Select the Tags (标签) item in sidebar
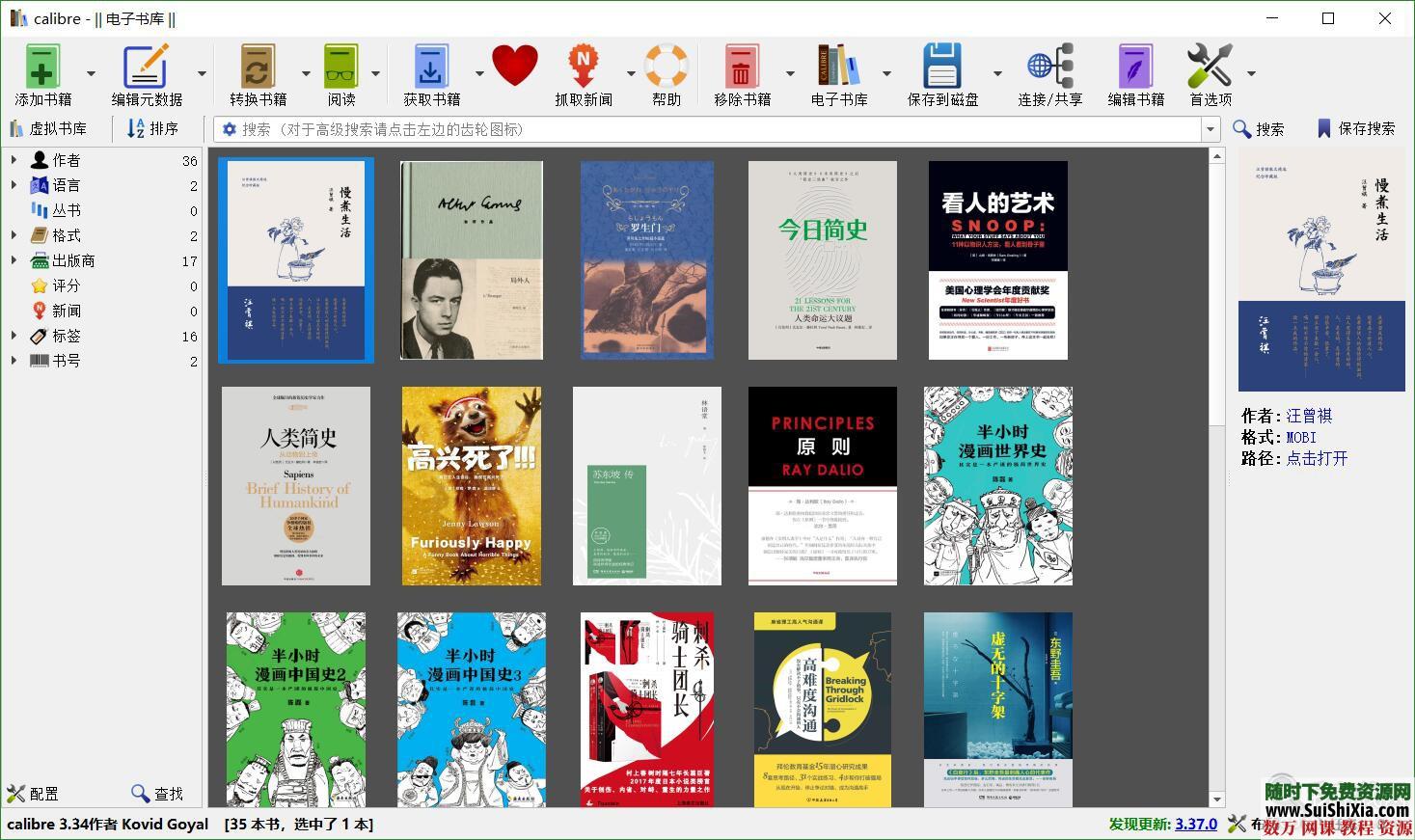The image size is (1415, 840). coord(66,336)
